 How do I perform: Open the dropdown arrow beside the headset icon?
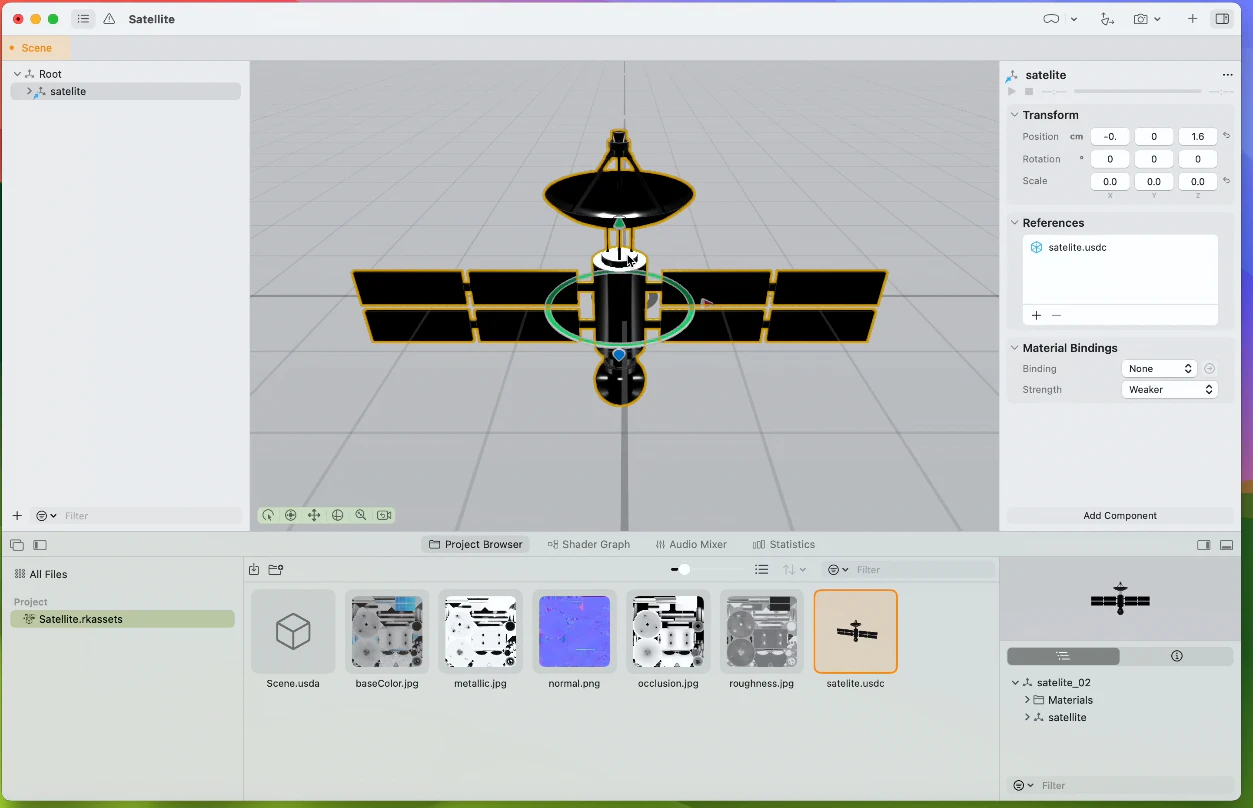click(1074, 19)
